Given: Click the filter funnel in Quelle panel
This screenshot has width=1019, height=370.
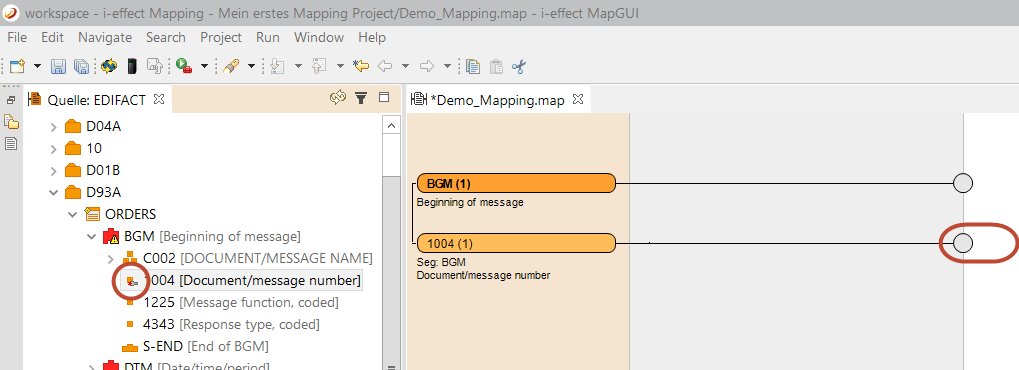Looking at the screenshot, I should (x=361, y=98).
